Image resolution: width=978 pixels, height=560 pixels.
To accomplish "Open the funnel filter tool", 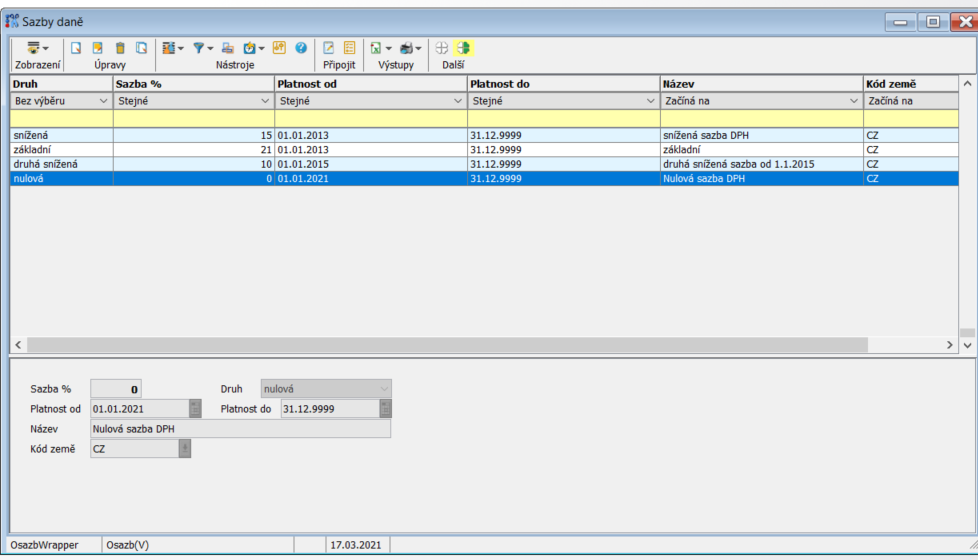I will click(200, 48).
